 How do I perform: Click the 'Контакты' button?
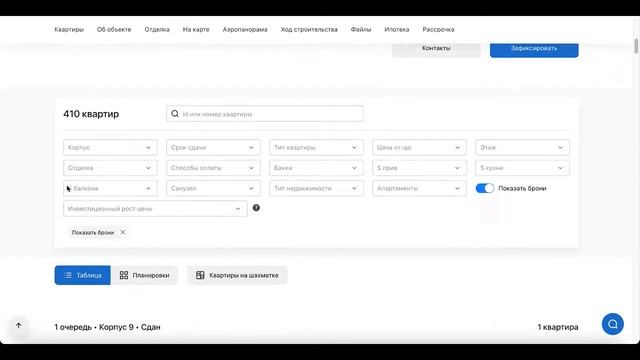pyautogui.click(x=436, y=49)
